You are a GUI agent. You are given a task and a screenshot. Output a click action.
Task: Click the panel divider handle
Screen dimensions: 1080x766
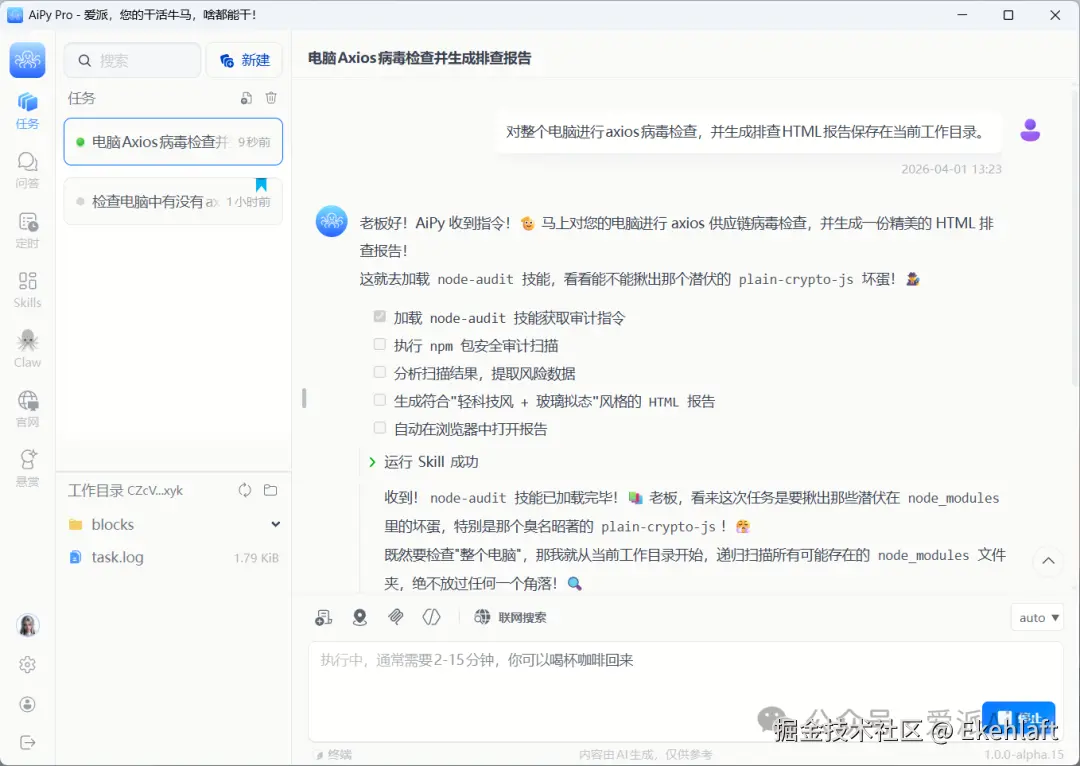304,398
